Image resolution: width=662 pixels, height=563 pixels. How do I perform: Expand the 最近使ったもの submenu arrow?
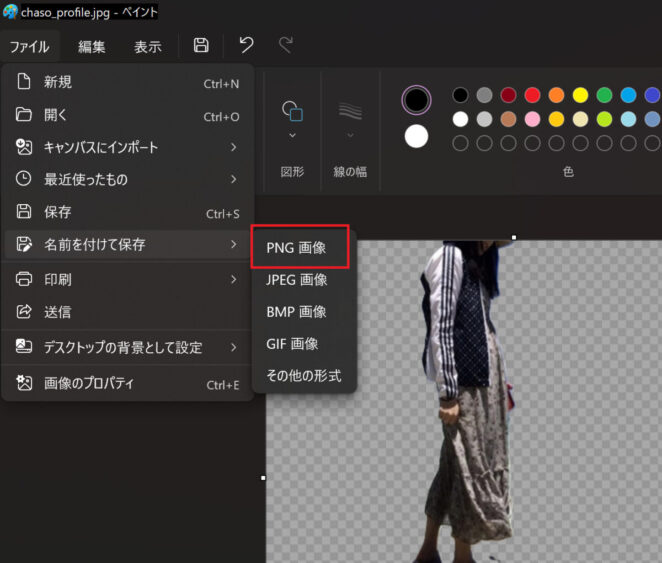tap(234, 179)
